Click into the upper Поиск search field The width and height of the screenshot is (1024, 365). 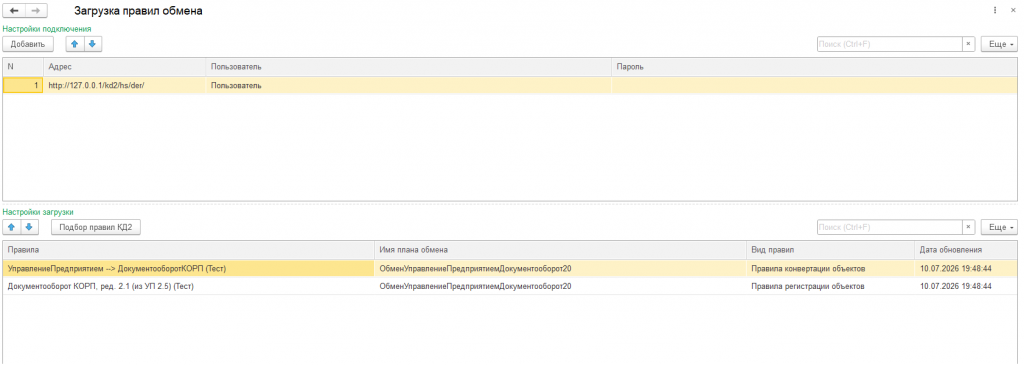889,44
